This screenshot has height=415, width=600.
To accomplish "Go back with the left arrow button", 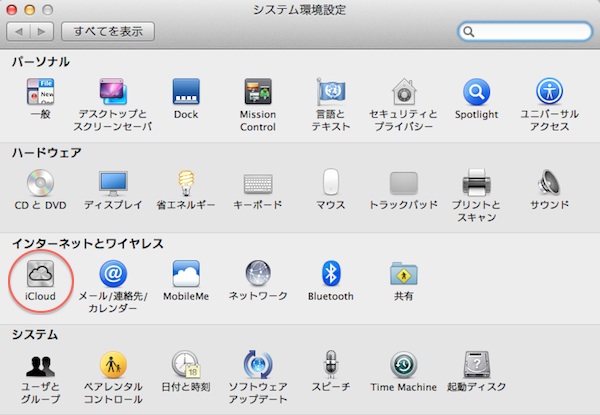I will click(x=18, y=31).
